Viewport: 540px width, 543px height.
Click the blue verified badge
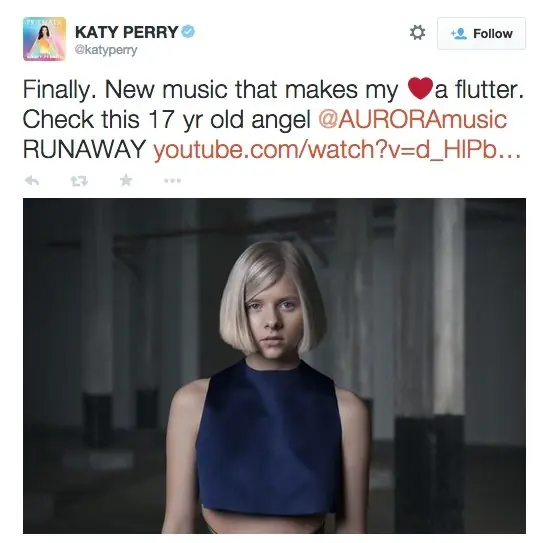[188, 32]
